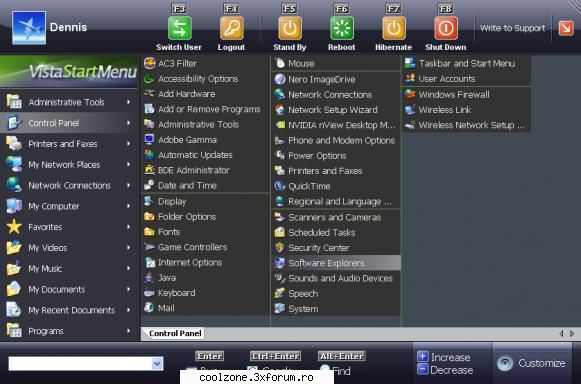Open Automatic Updates icon
The height and width of the screenshot is (384, 581).
pyautogui.click(x=149, y=155)
